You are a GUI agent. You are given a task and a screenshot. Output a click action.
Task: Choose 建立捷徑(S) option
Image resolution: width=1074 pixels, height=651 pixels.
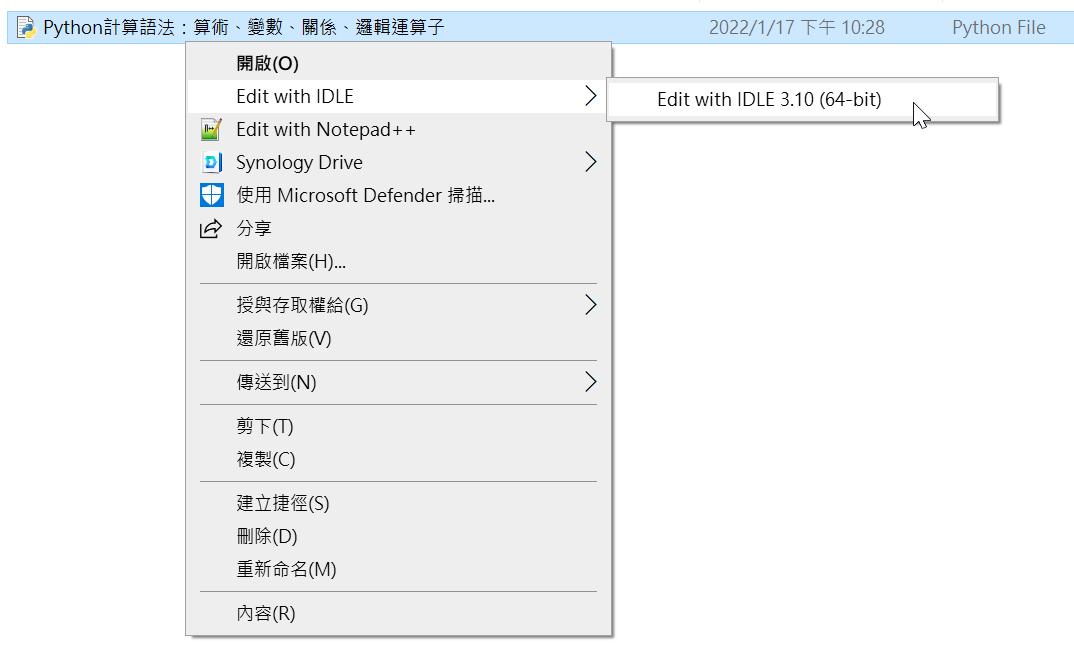[x=399, y=503]
